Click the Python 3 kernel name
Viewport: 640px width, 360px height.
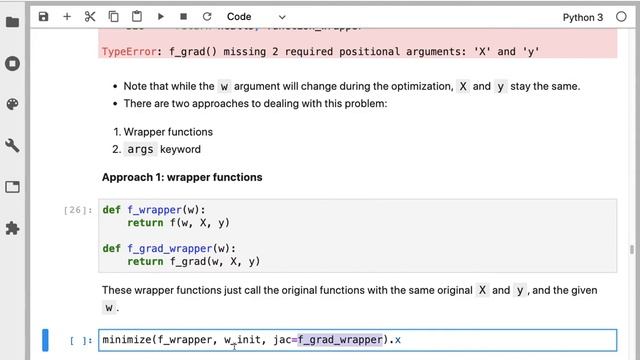[x=582, y=17]
